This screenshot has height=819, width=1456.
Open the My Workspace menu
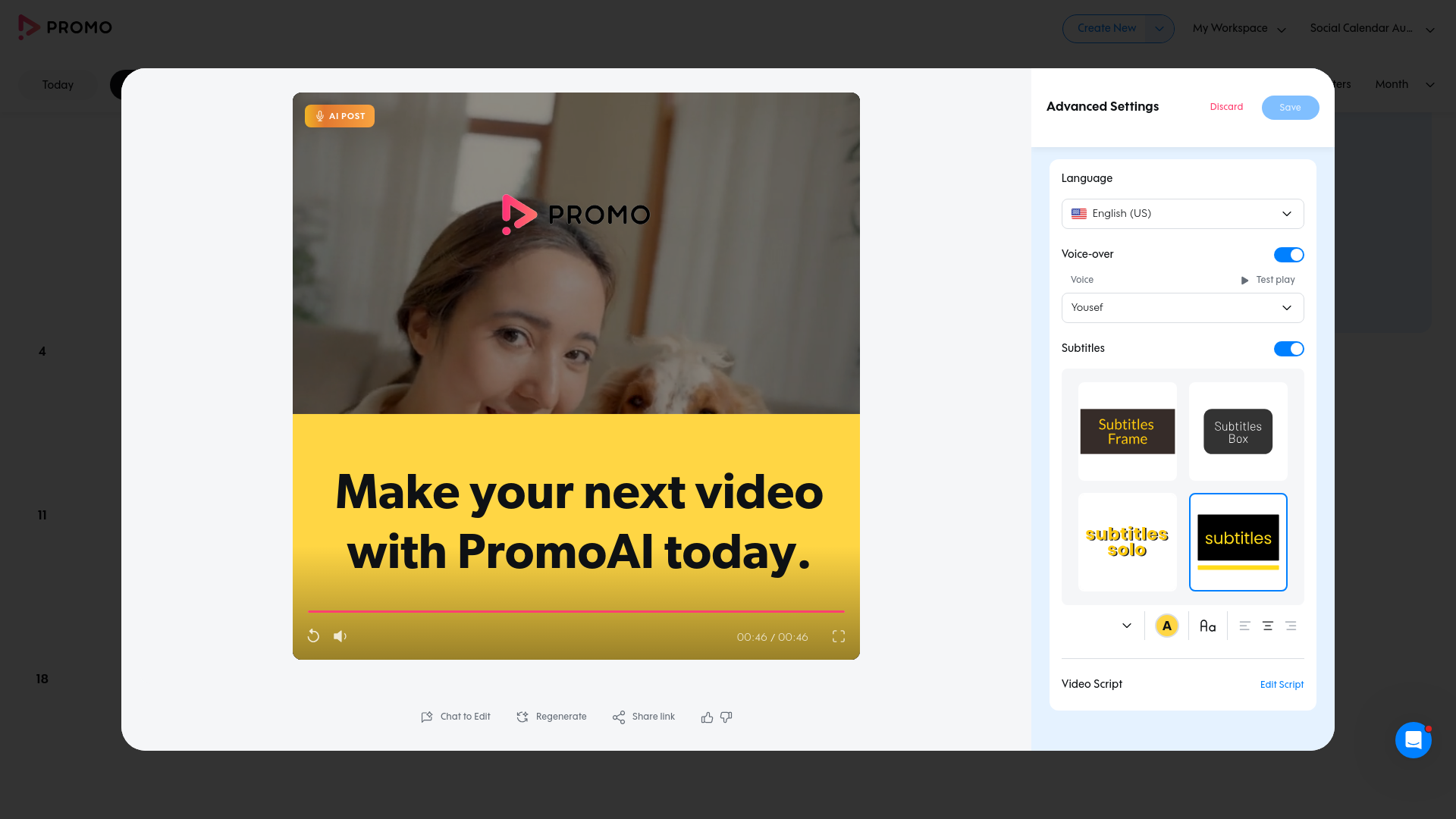click(1239, 29)
